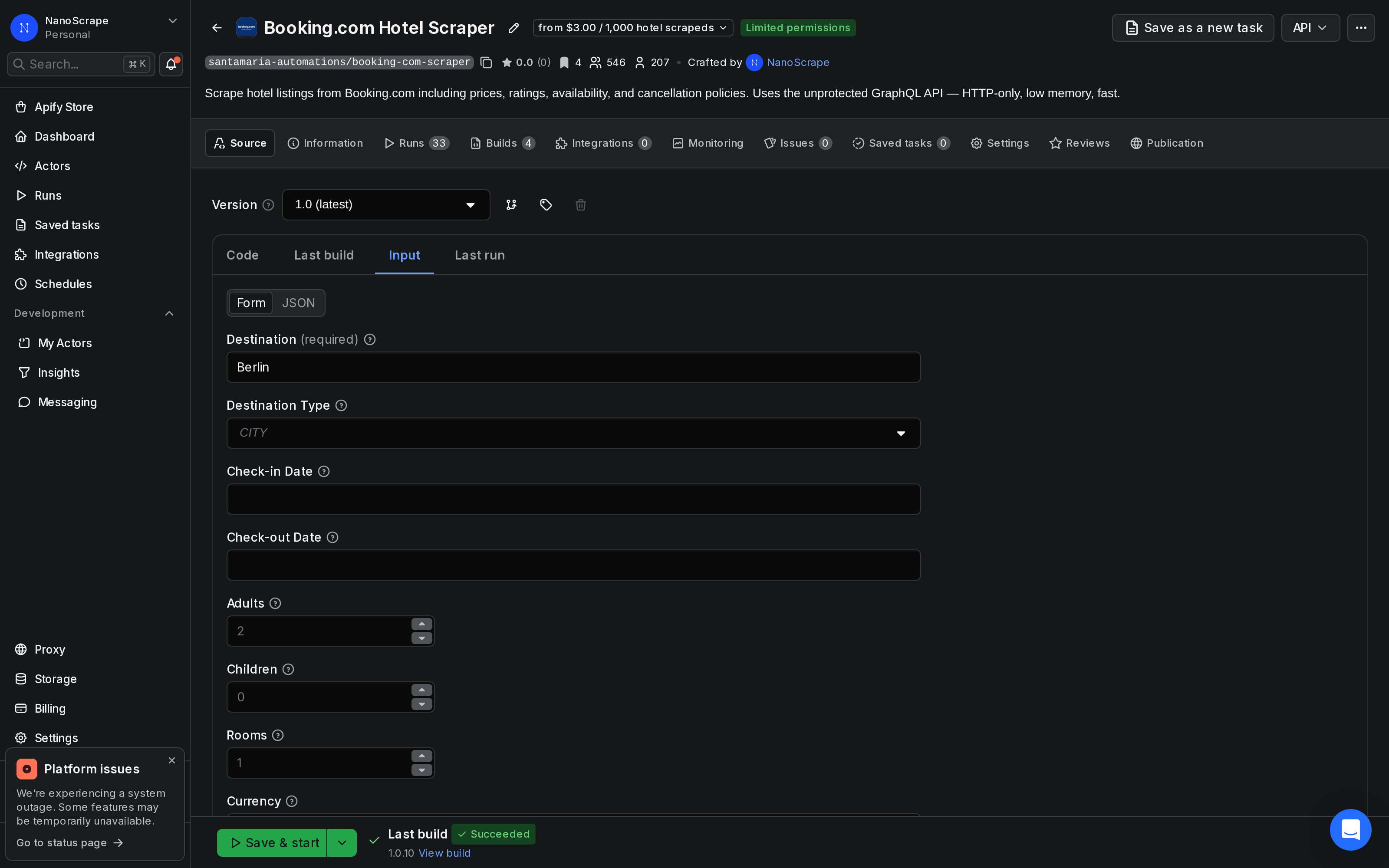Click the View build link
1389x868 pixels.
[x=444, y=854]
